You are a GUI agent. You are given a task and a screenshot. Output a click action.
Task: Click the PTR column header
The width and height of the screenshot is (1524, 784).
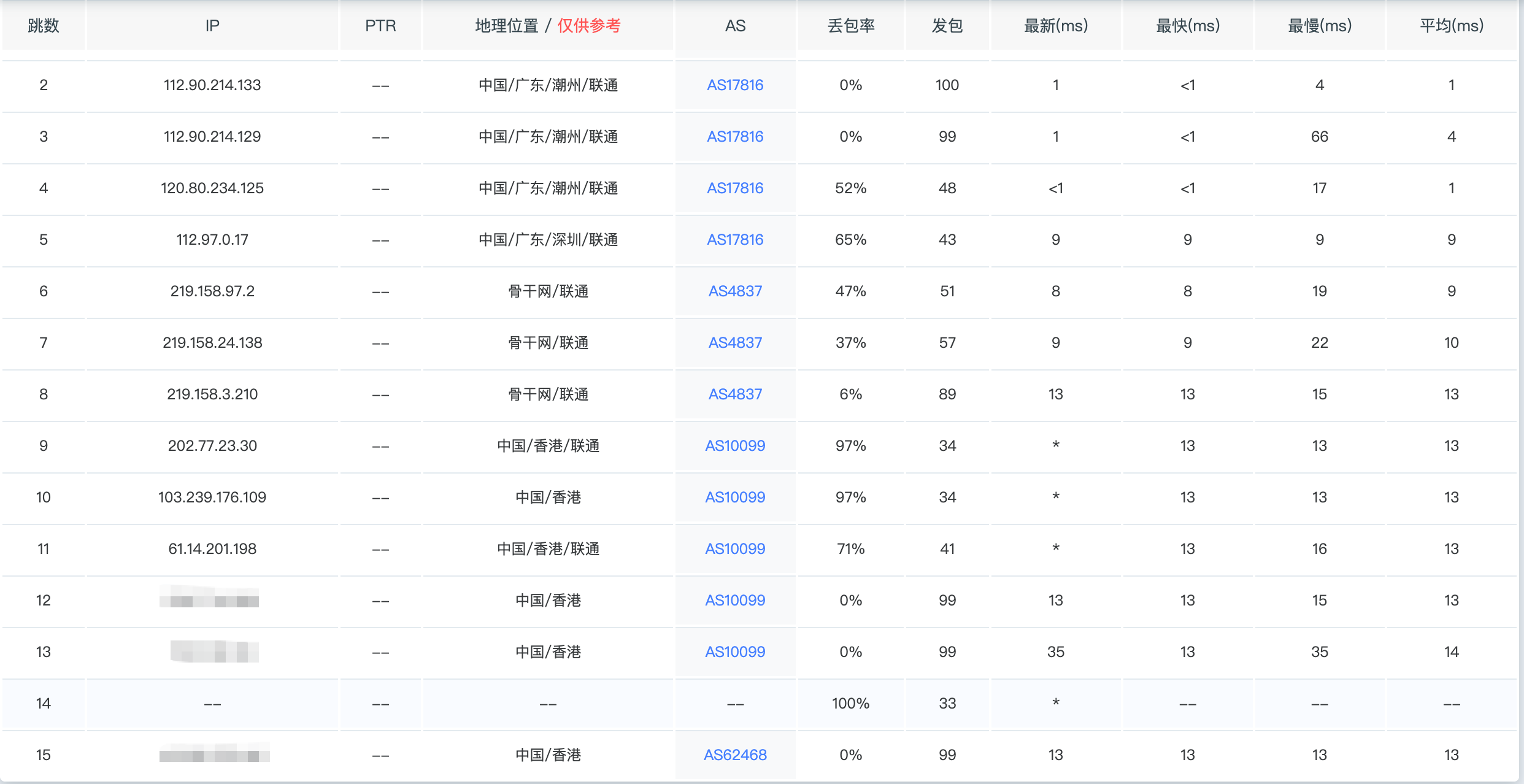coord(380,26)
